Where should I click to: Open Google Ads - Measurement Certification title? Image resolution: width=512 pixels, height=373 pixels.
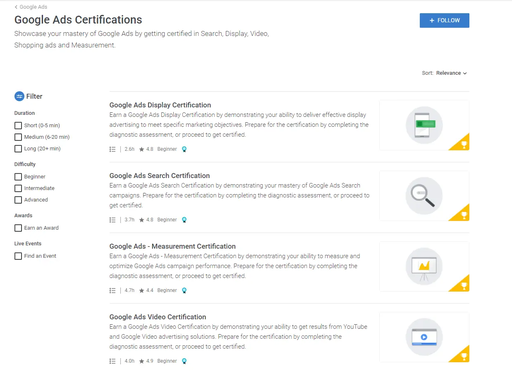click(172, 246)
